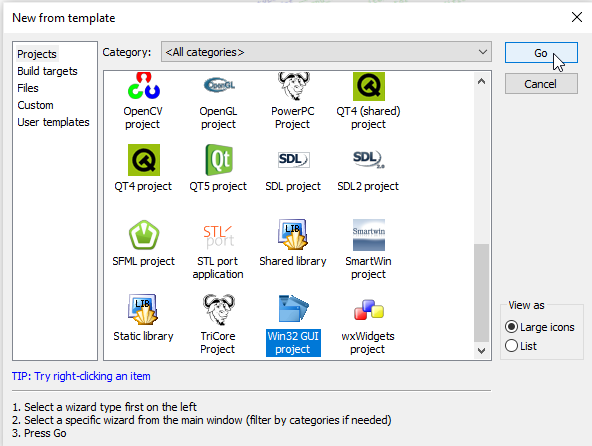Screen dimensions: 592x446
Task: Select the SmartWin project icon
Action: click(368, 235)
